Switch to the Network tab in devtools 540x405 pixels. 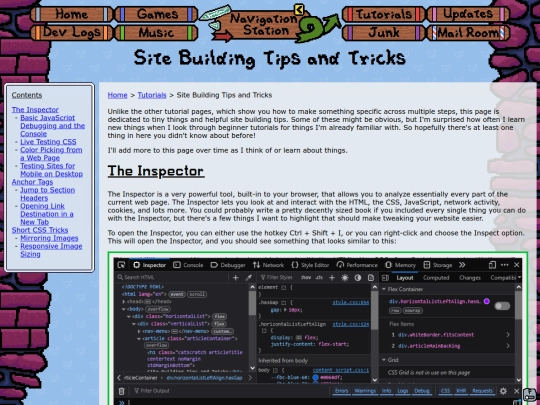[x=269, y=265]
